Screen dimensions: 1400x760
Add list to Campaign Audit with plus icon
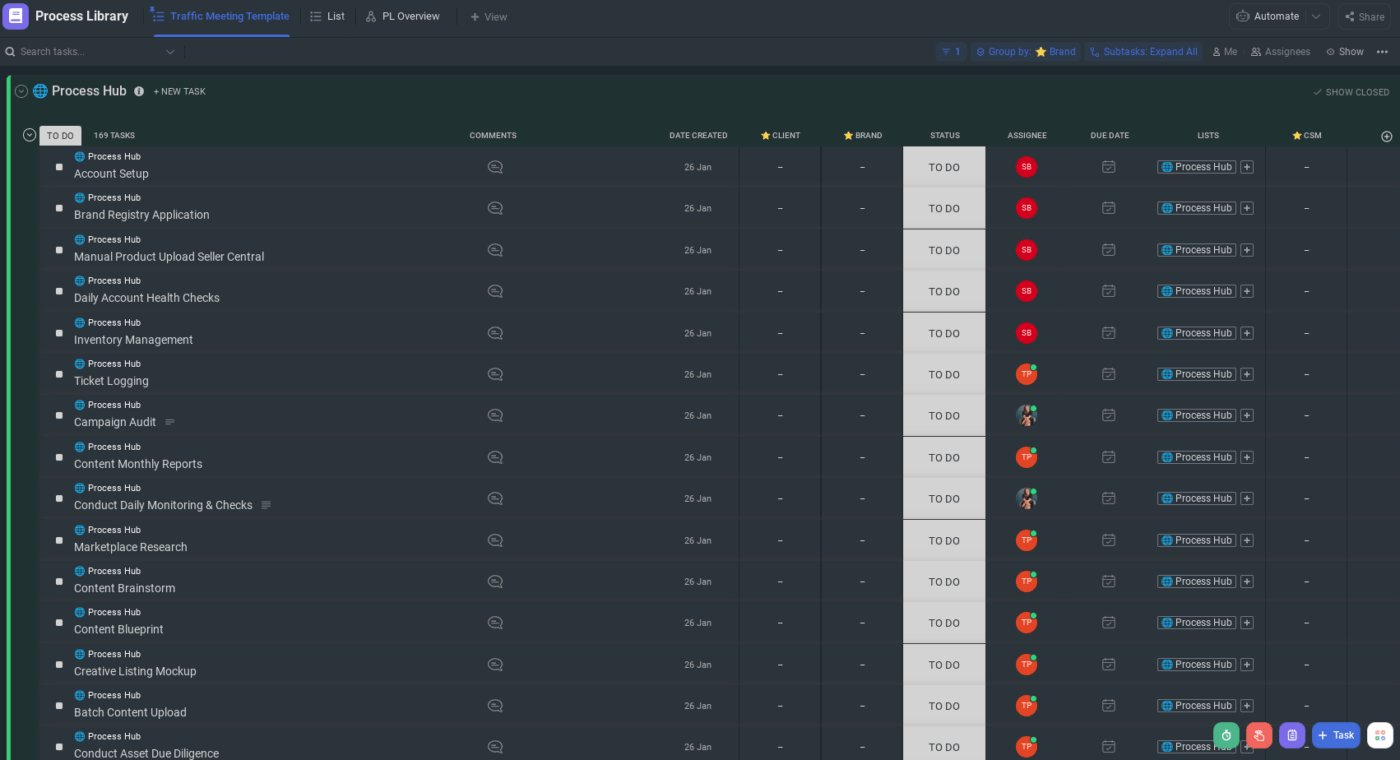coord(1247,415)
